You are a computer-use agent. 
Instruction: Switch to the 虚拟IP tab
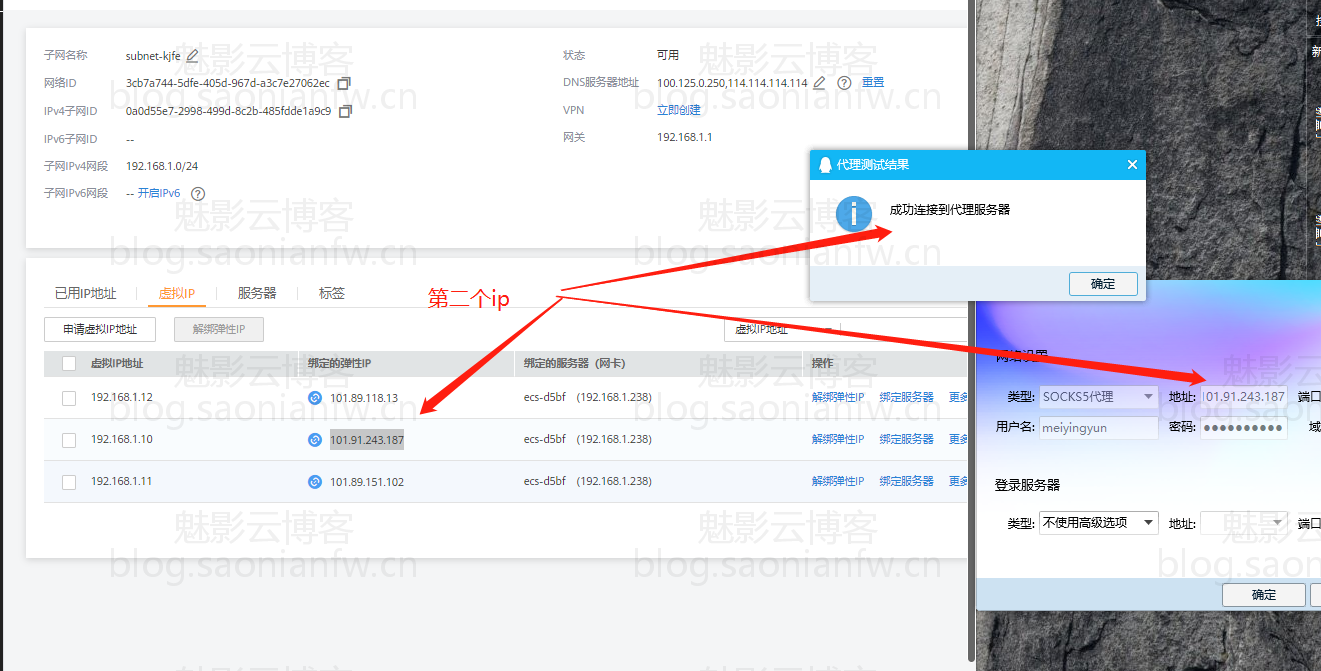(176, 294)
